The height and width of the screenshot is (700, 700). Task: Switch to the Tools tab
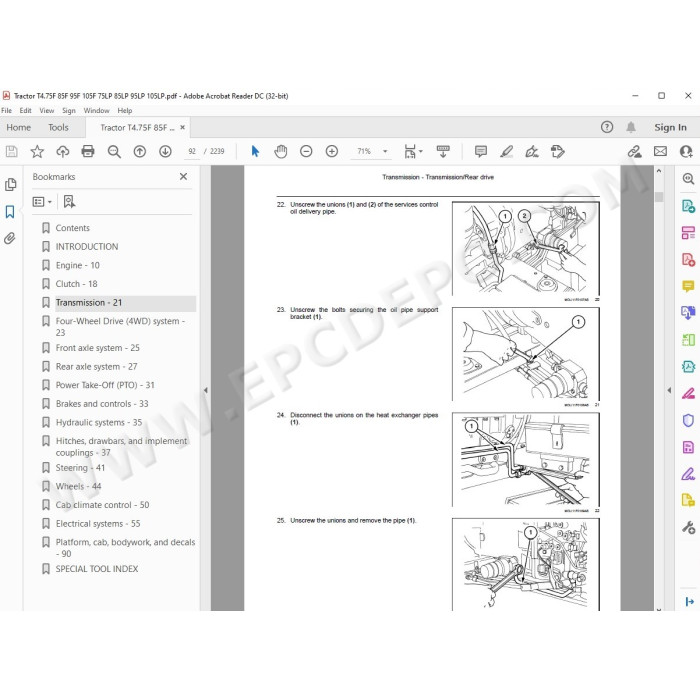[58, 128]
